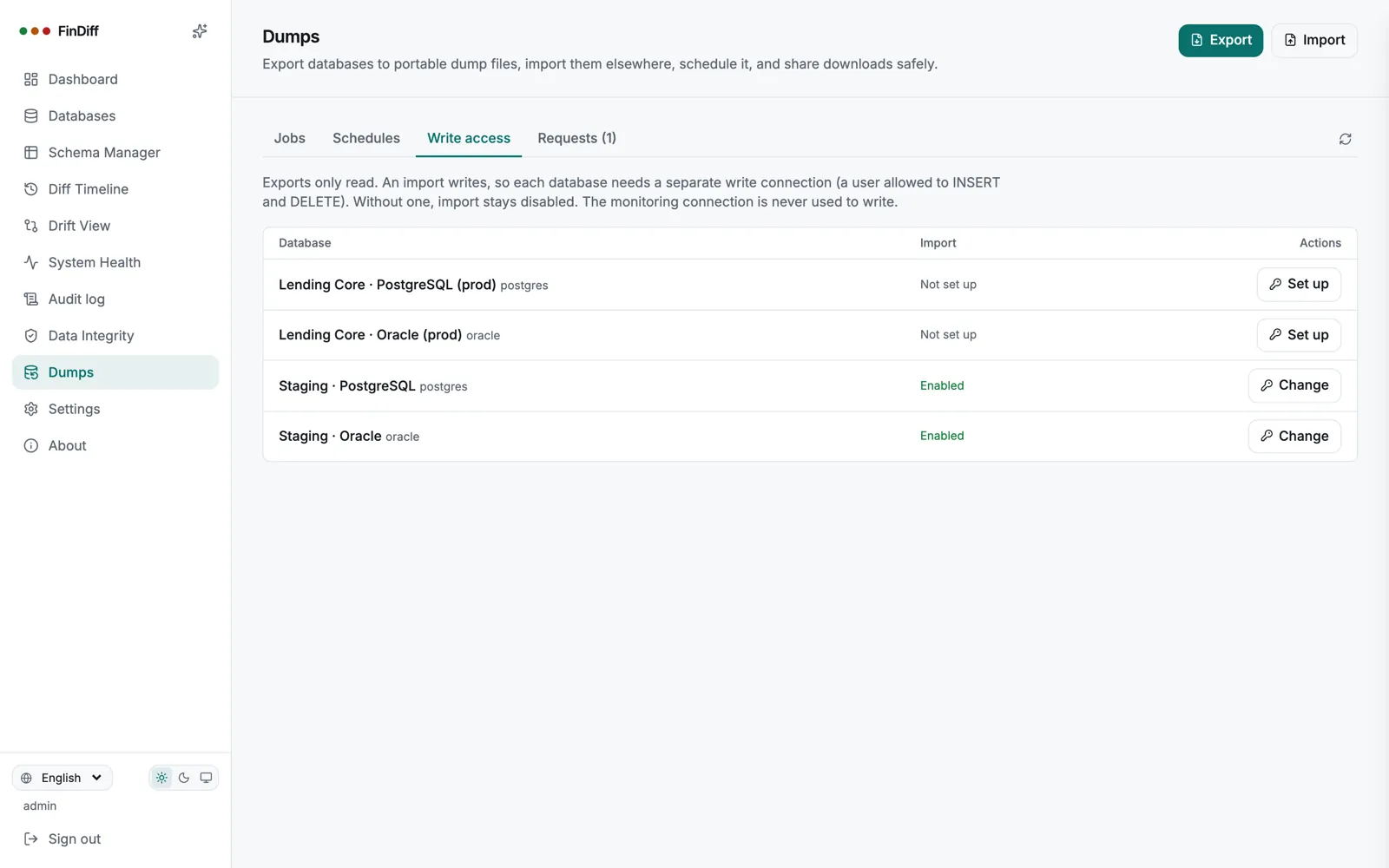Click the sparkle icon beside FinDiff
The height and width of the screenshot is (868, 1389).
200,31
